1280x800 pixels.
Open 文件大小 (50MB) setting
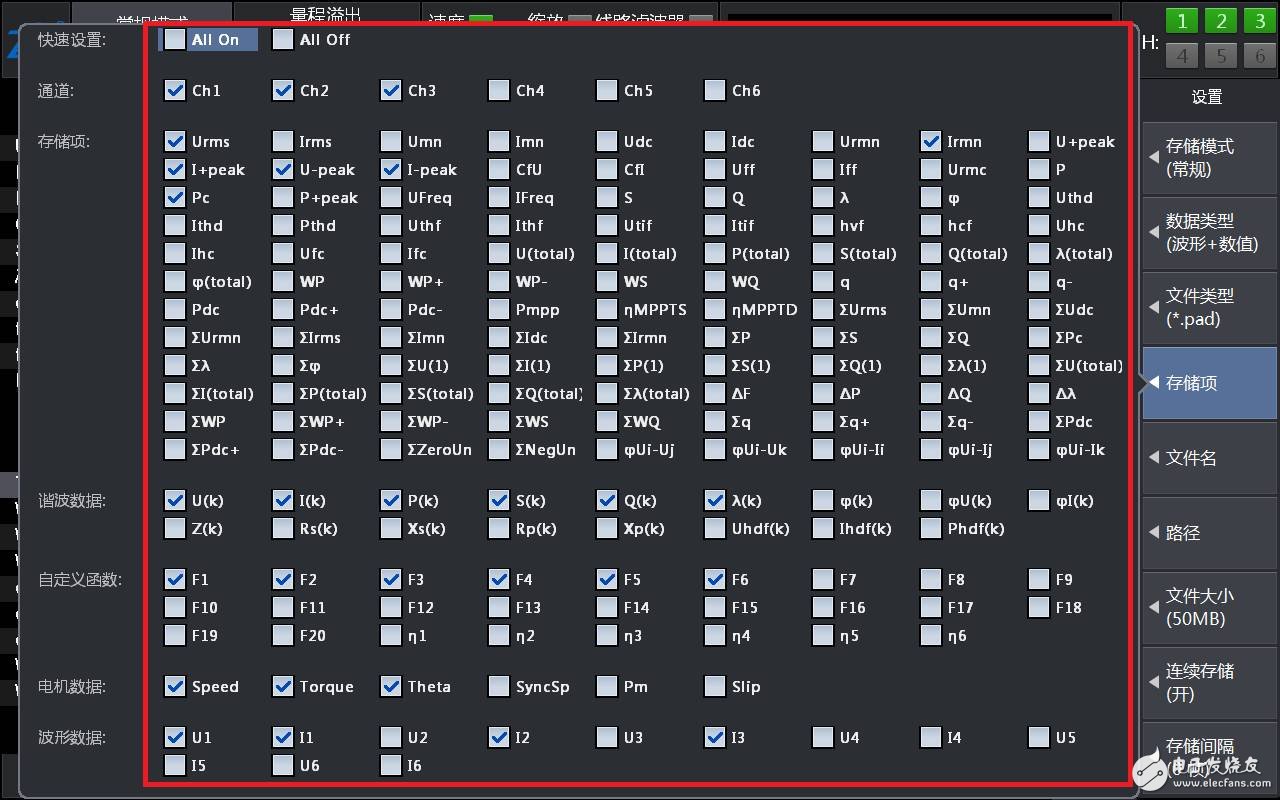pos(1208,607)
